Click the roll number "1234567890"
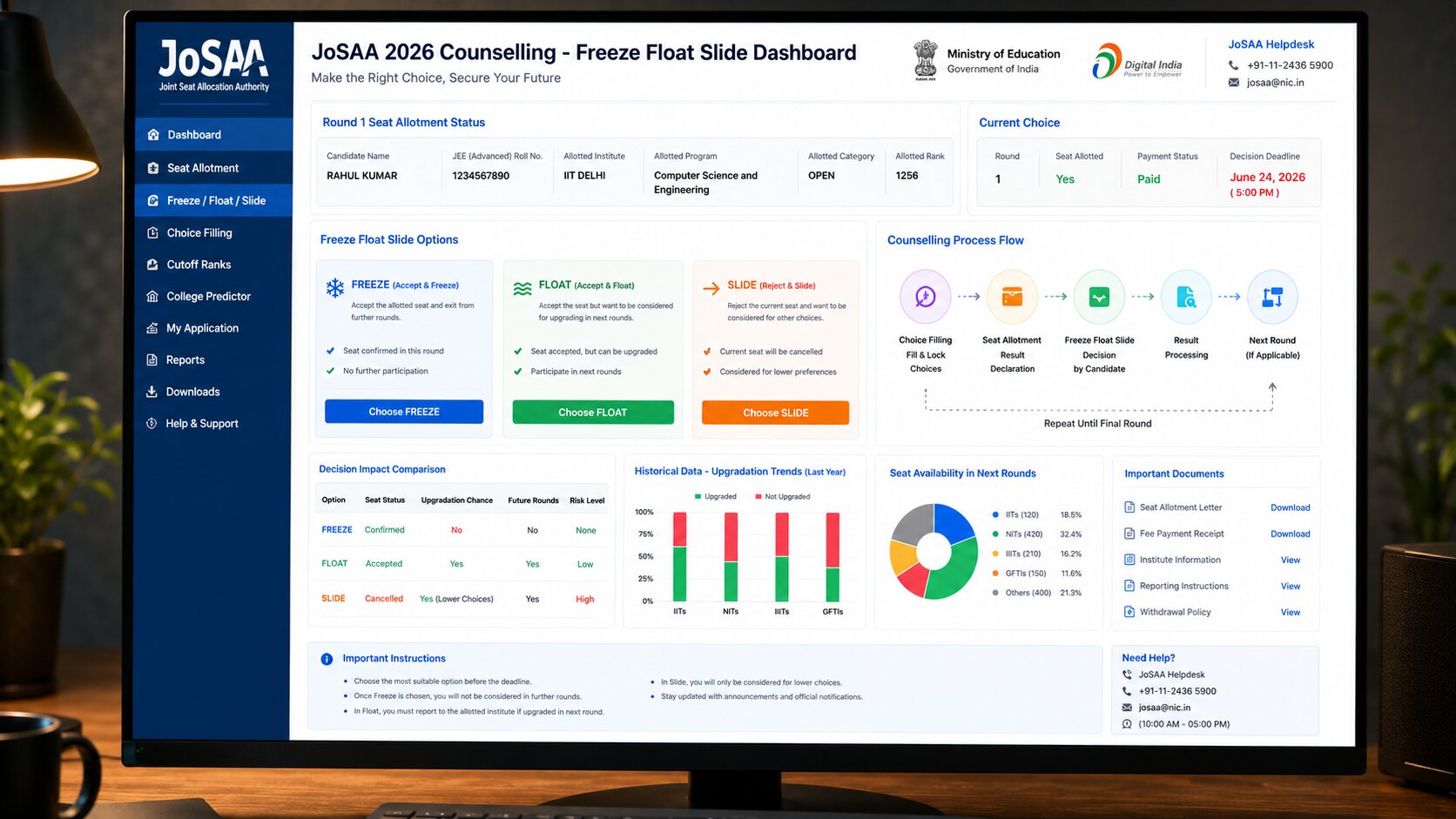Image resolution: width=1456 pixels, height=819 pixels. point(481,176)
